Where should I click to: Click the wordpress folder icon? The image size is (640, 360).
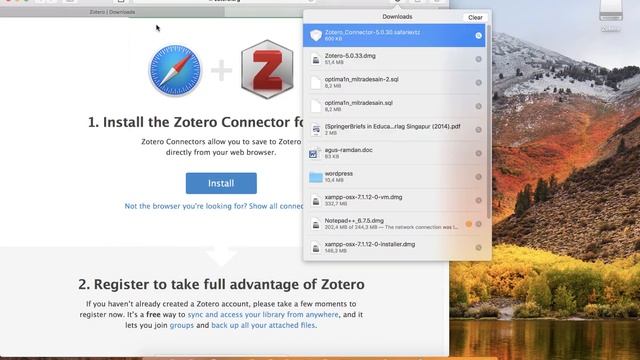(316, 177)
